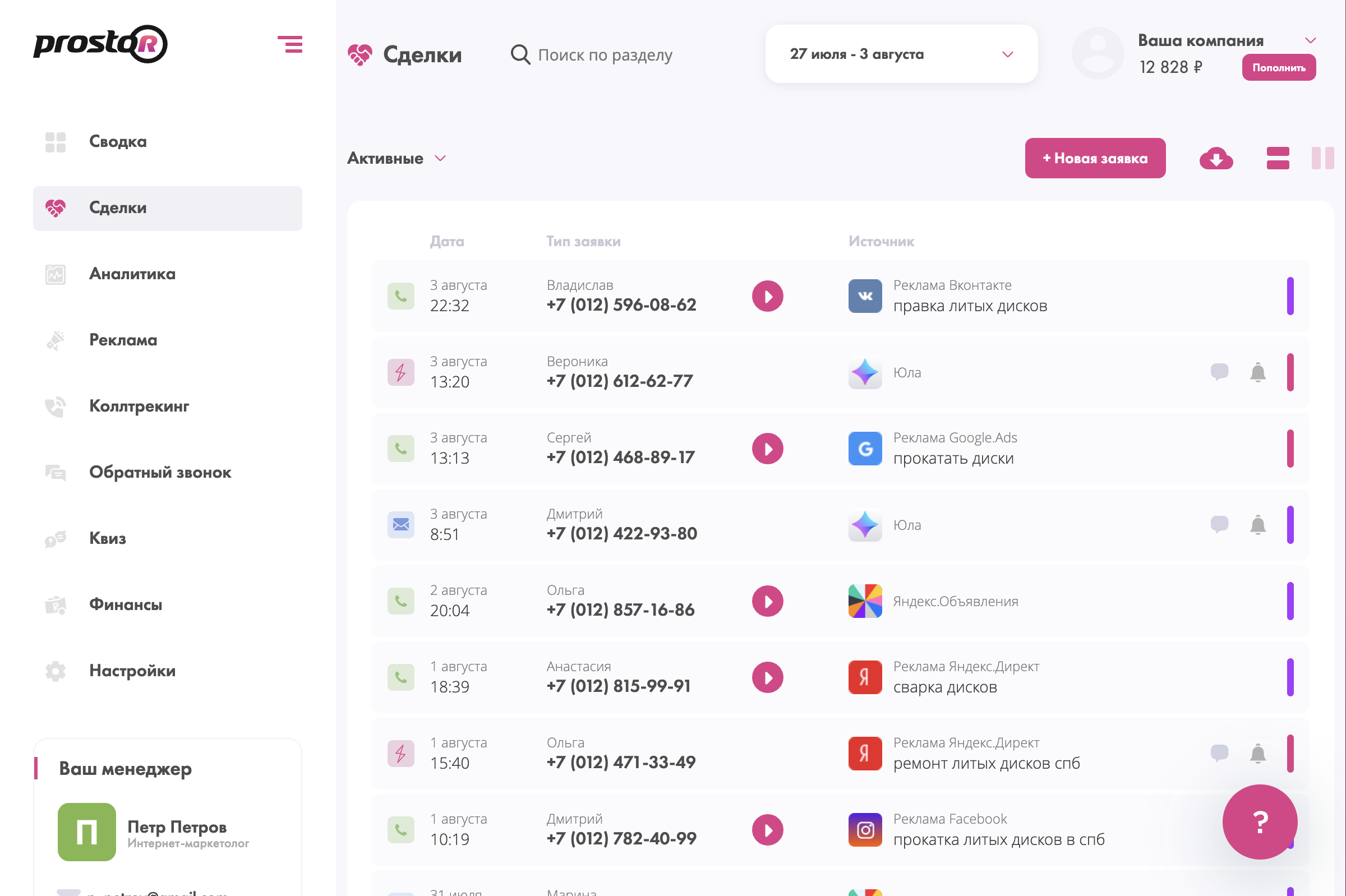Expand the Ваша компания account menu

coord(1310,40)
